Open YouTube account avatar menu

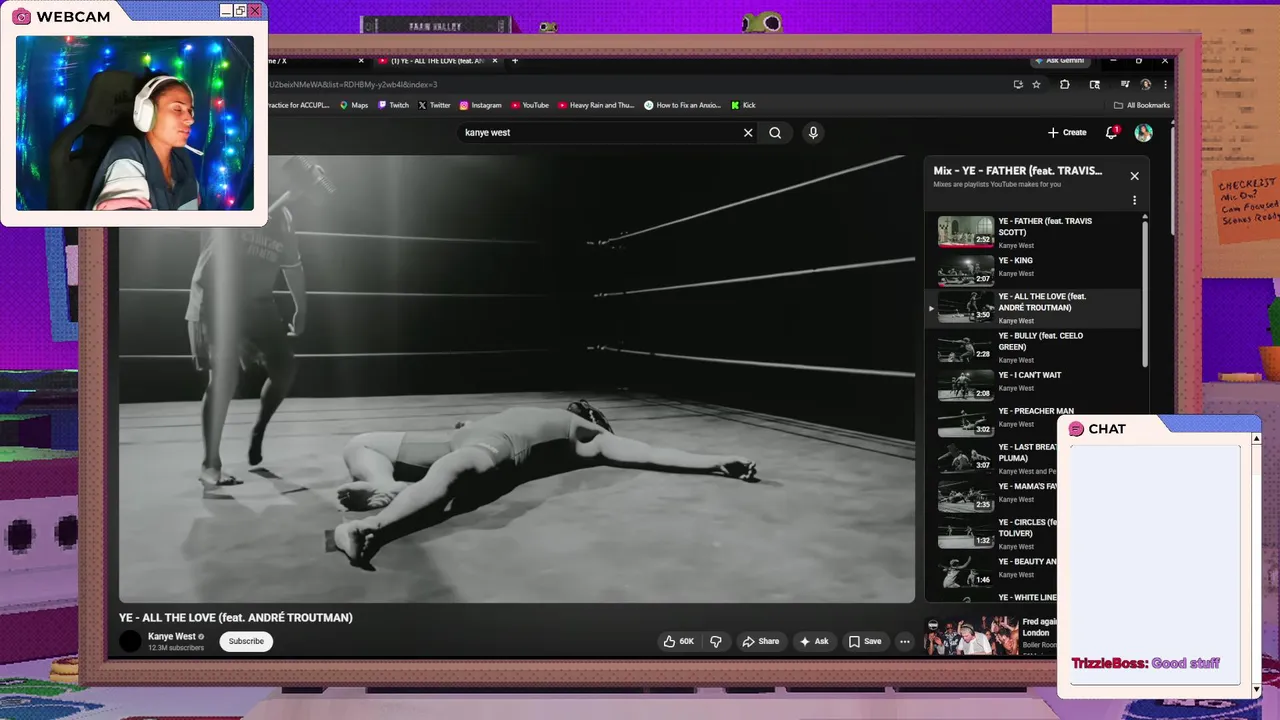[x=1144, y=132]
